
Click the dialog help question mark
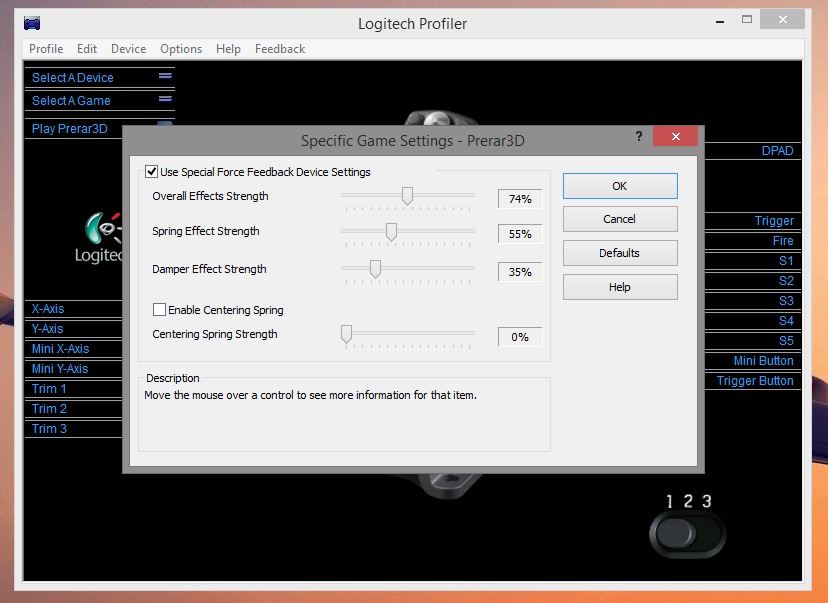coord(639,136)
